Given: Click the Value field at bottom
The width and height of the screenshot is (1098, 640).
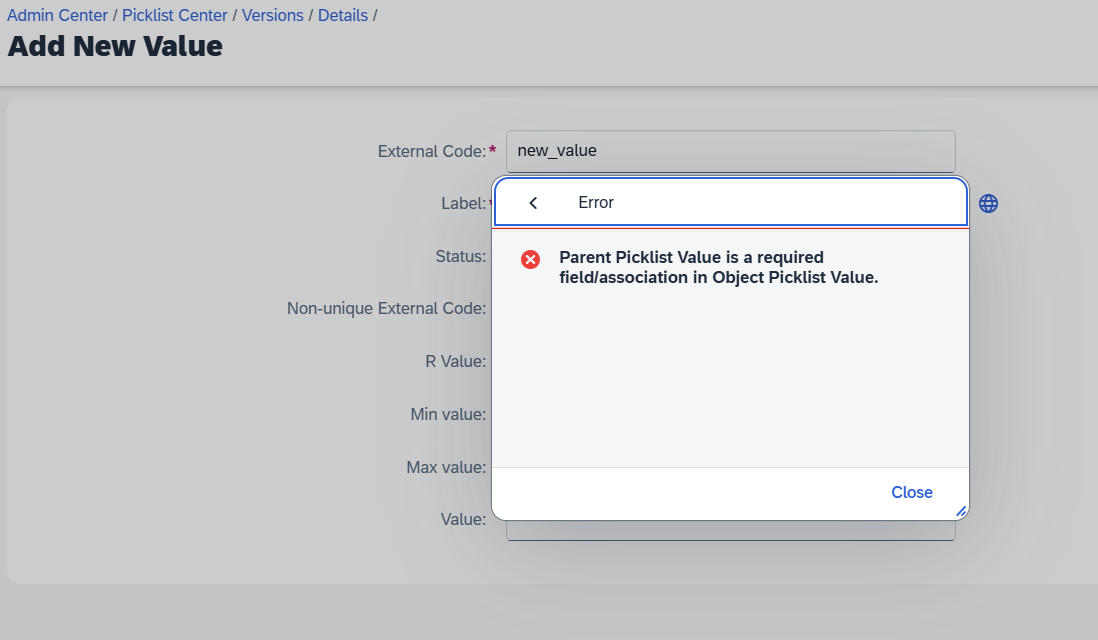Looking at the screenshot, I should [x=730, y=531].
